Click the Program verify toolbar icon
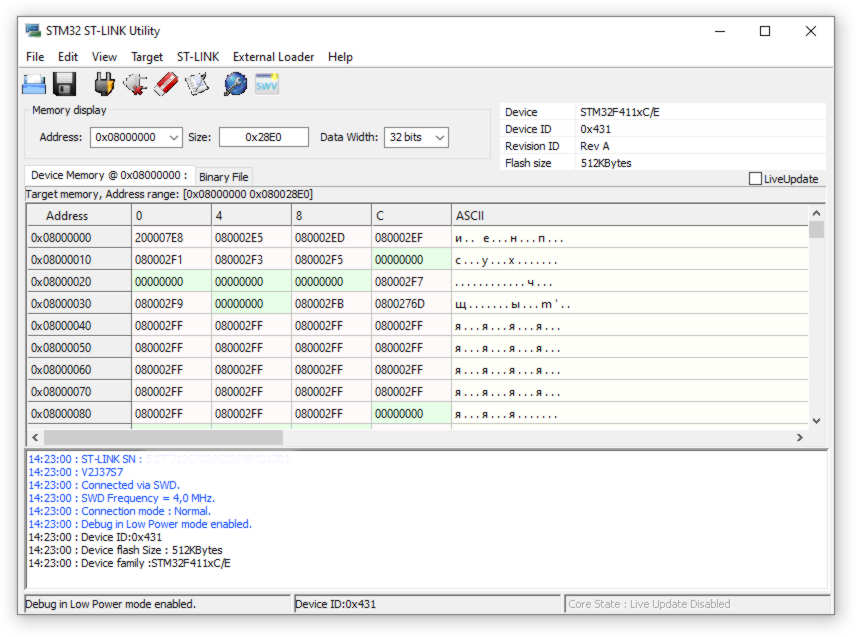The height and width of the screenshot is (637, 856). coord(197,85)
